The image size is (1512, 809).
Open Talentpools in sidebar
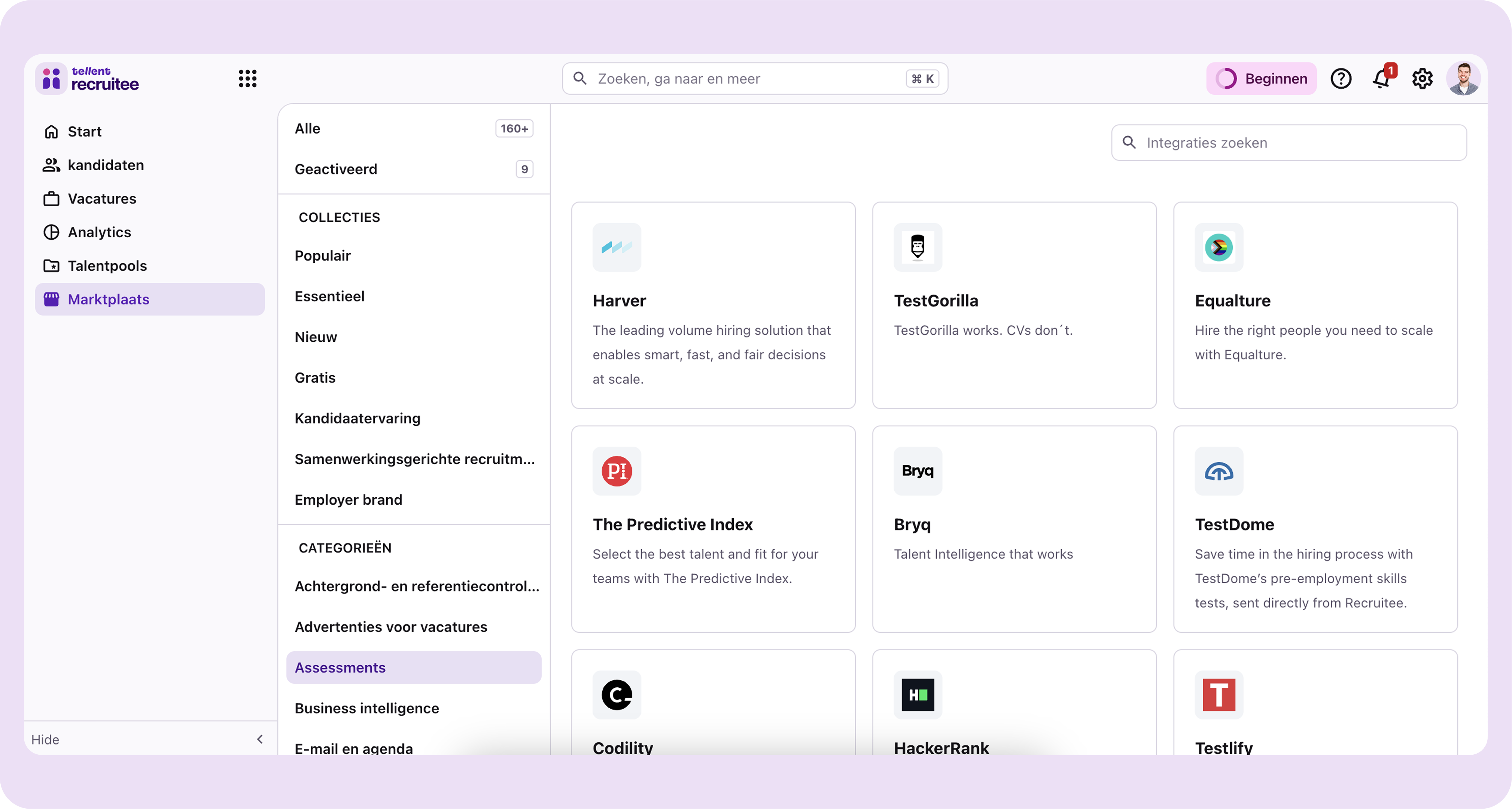pyautogui.click(x=107, y=265)
